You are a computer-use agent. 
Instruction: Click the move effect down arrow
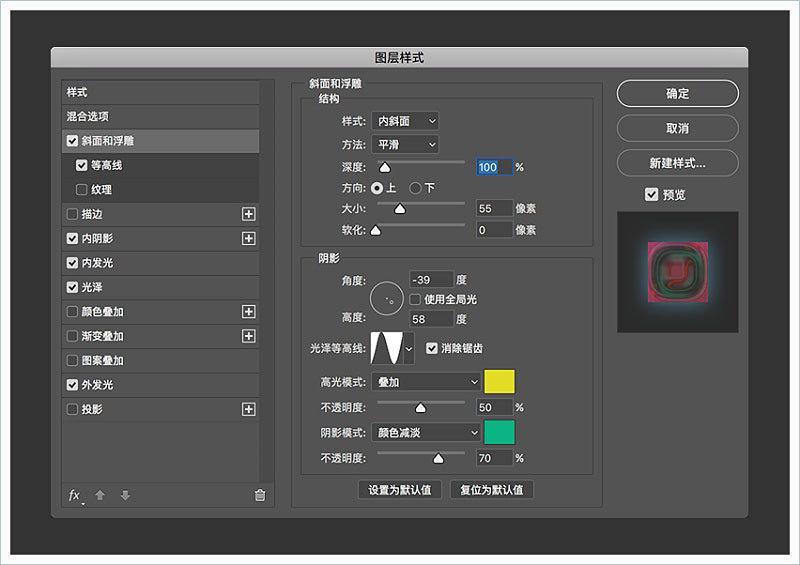pyautogui.click(x=125, y=495)
